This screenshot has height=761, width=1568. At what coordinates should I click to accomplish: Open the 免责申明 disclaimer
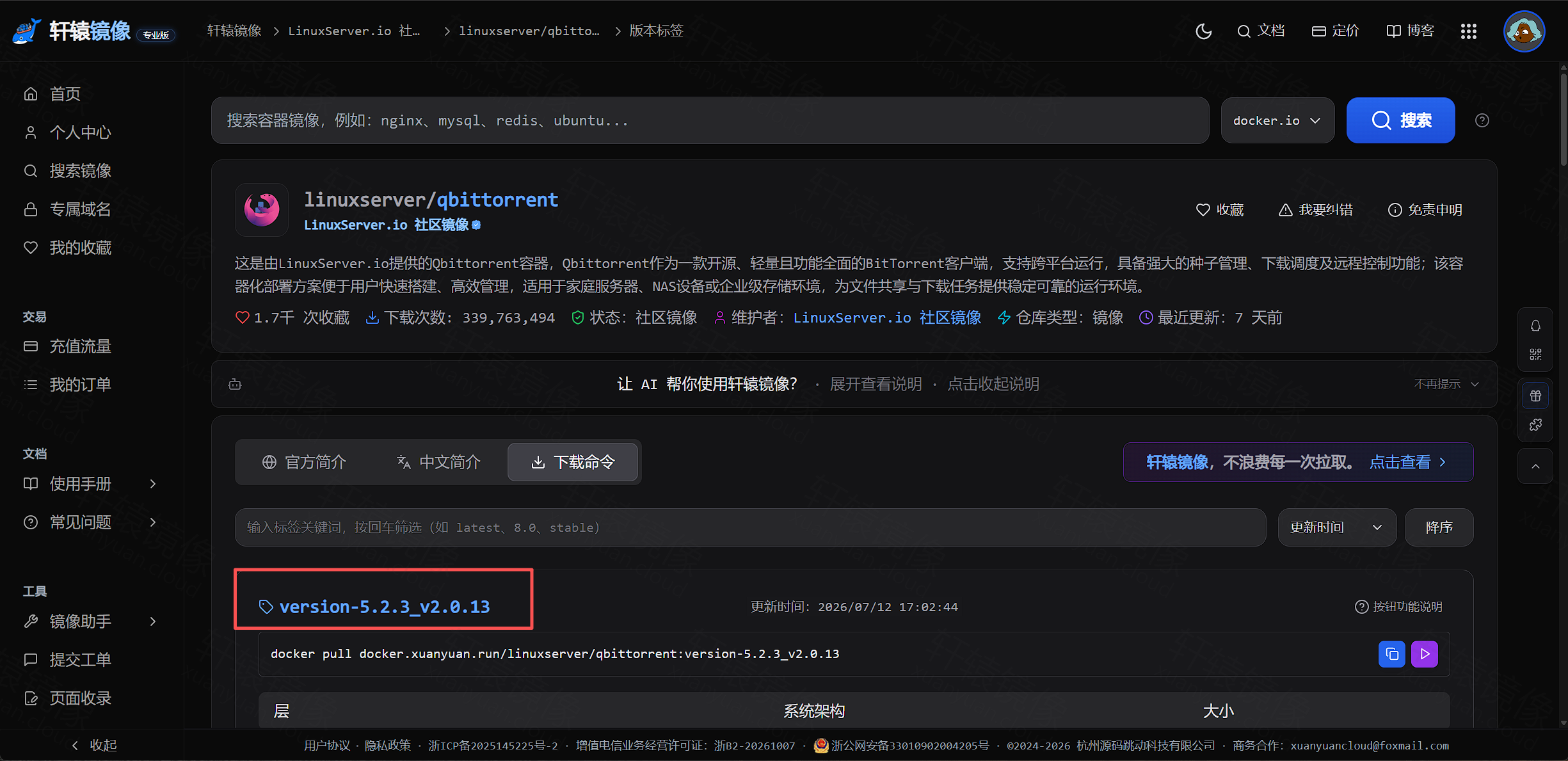click(1425, 210)
